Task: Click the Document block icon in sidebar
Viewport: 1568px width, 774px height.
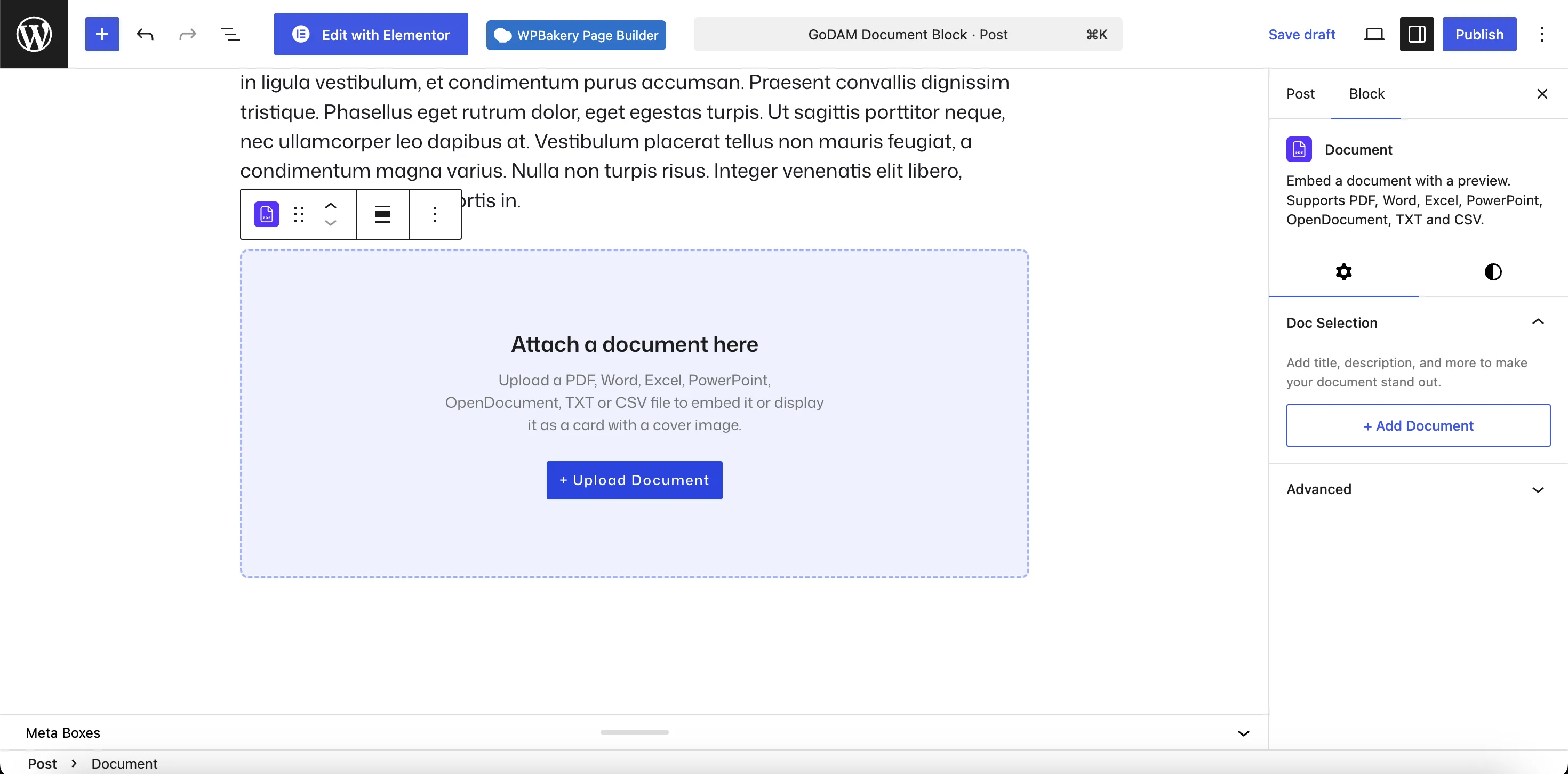Action: [1299, 149]
